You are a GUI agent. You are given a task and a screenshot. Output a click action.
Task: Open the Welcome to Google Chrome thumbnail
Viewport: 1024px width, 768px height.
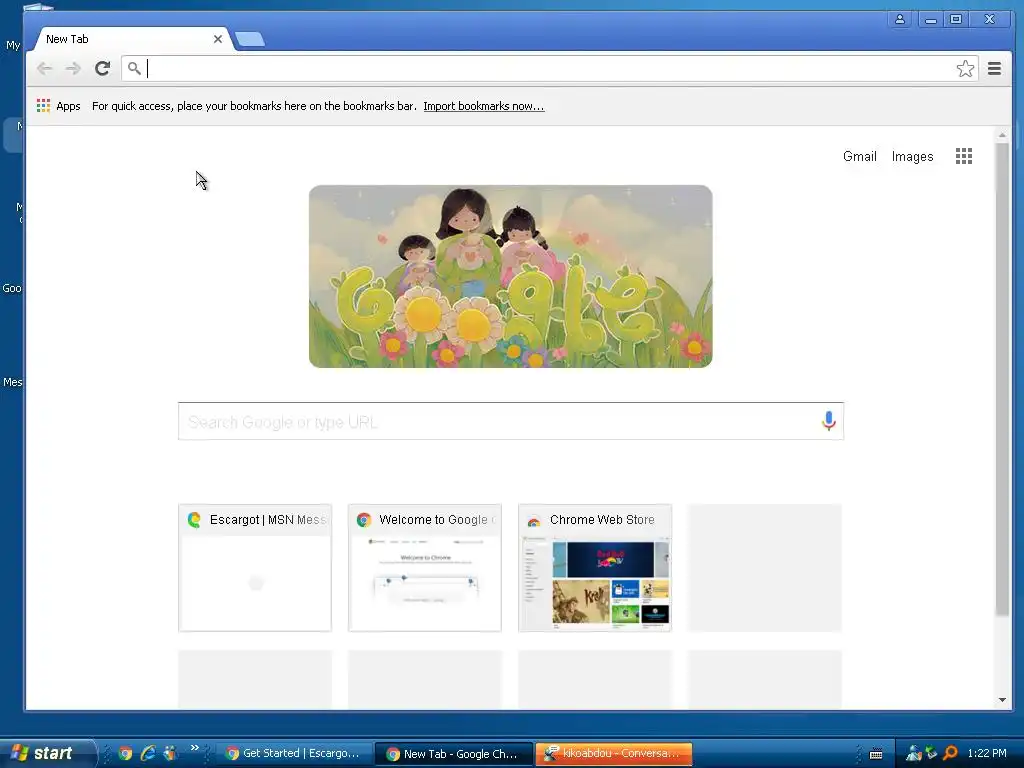(x=424, y=568)
